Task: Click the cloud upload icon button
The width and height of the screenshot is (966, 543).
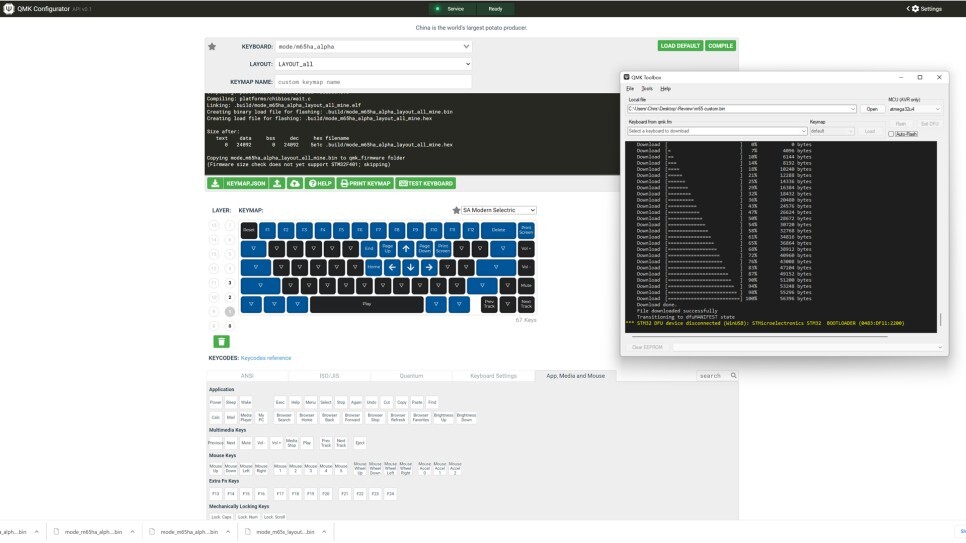Action: (294, 184)
